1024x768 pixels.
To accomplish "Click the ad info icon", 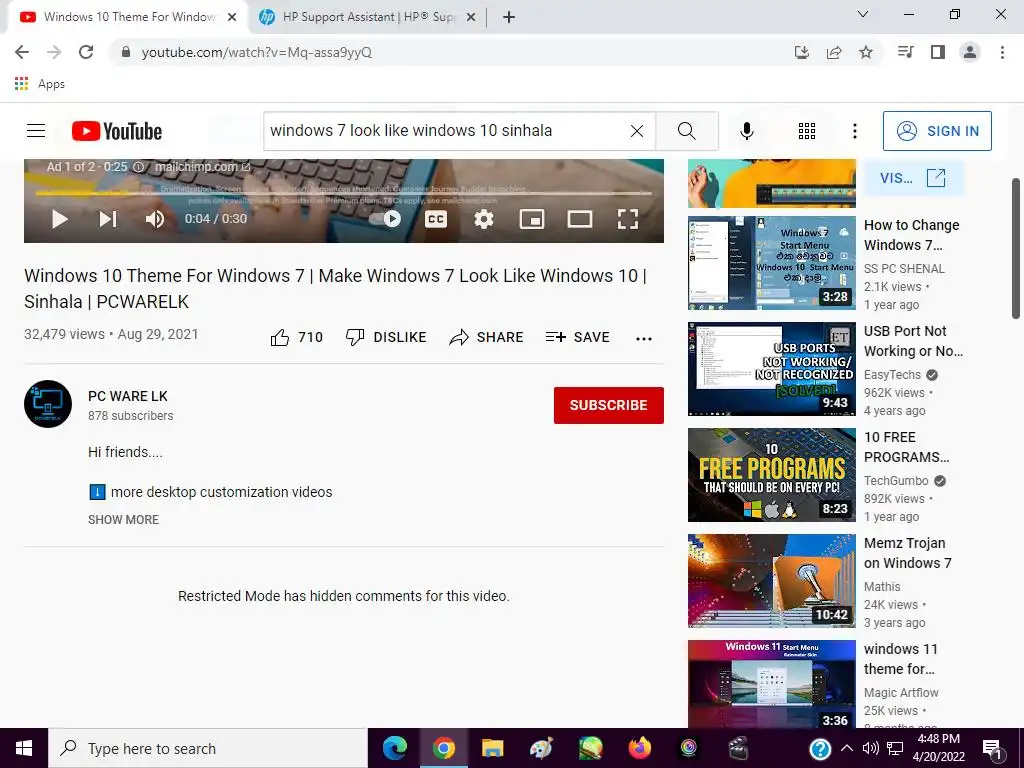I will (x=138, y=167).
